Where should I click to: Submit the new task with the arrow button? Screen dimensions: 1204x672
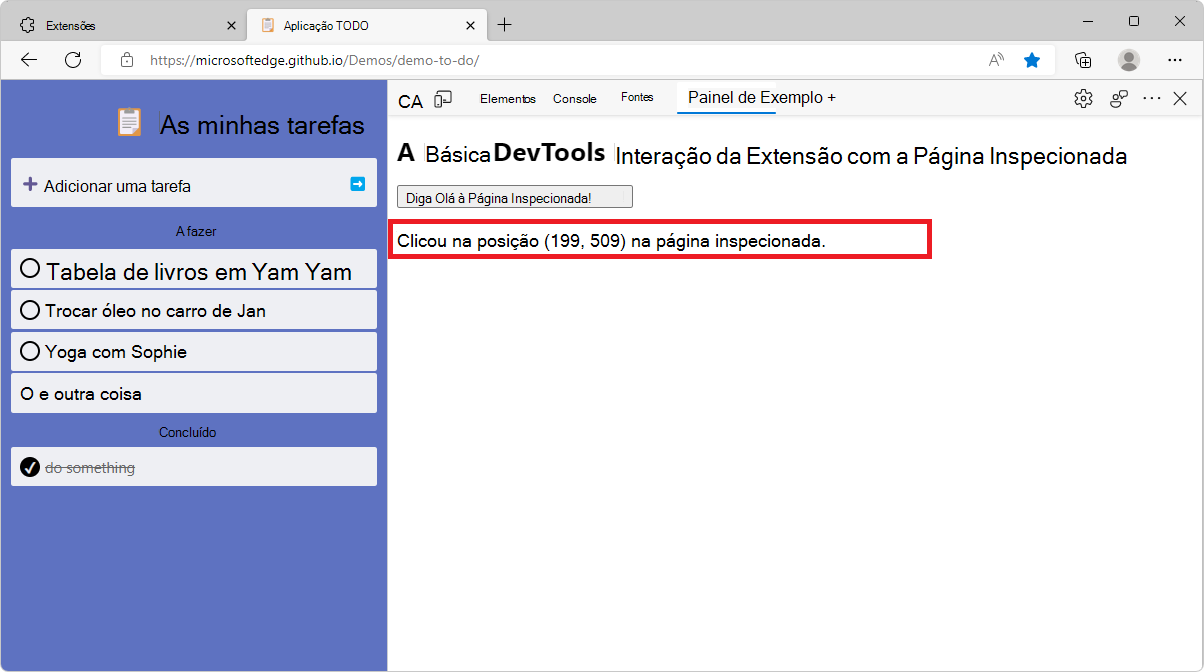[x=357, y=183]
